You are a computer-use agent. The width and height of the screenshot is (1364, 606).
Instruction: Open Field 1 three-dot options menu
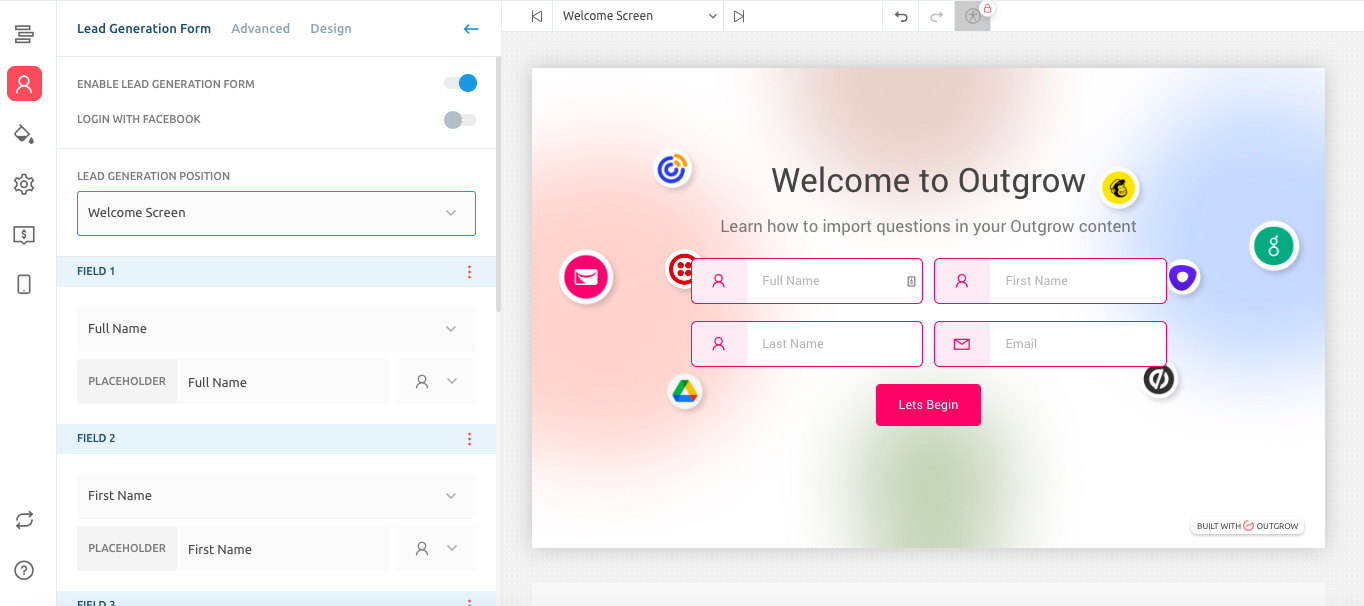click(469, 272)
